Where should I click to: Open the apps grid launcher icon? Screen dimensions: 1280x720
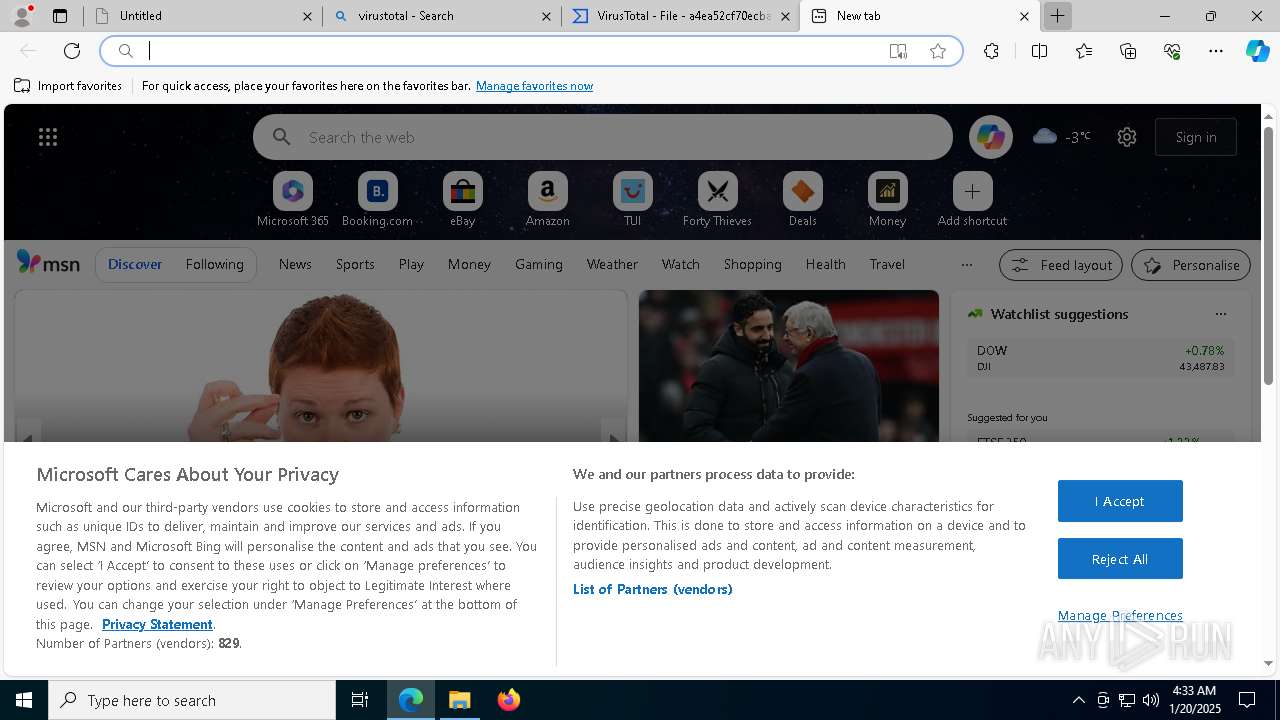coord(48,137)
